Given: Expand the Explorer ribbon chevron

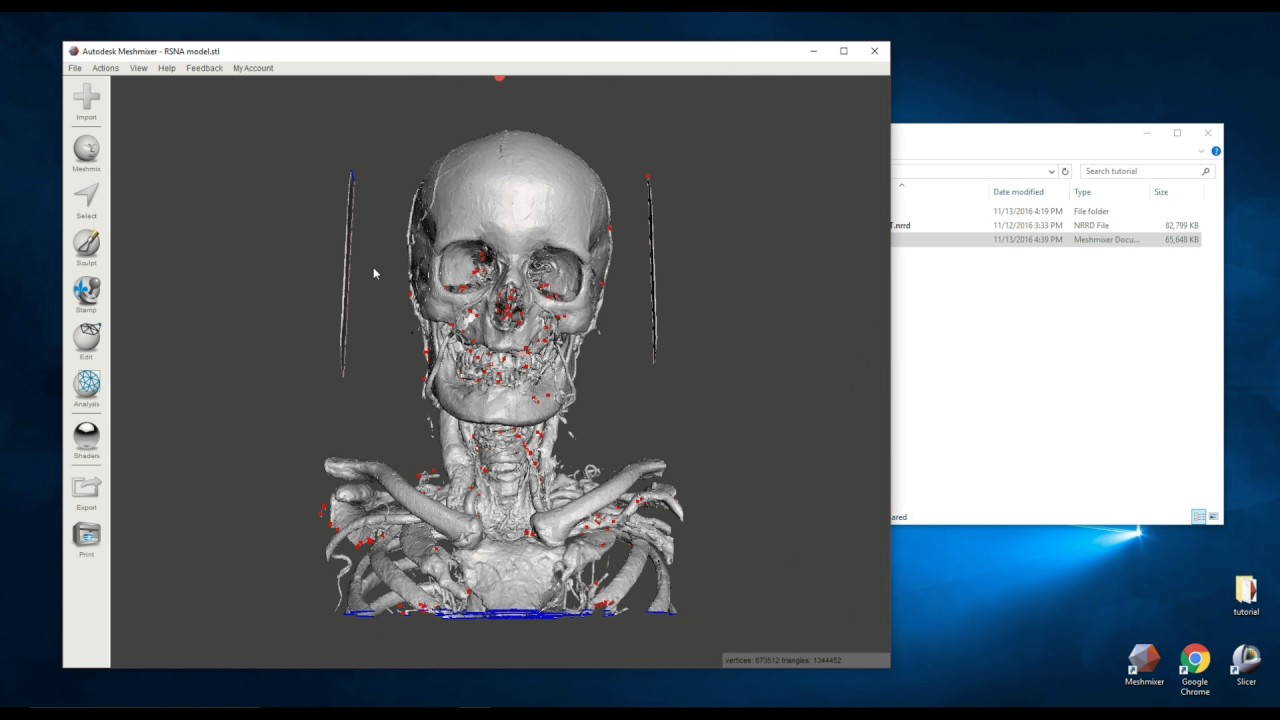Looking at the screenshot, I should pos(1201,151).
